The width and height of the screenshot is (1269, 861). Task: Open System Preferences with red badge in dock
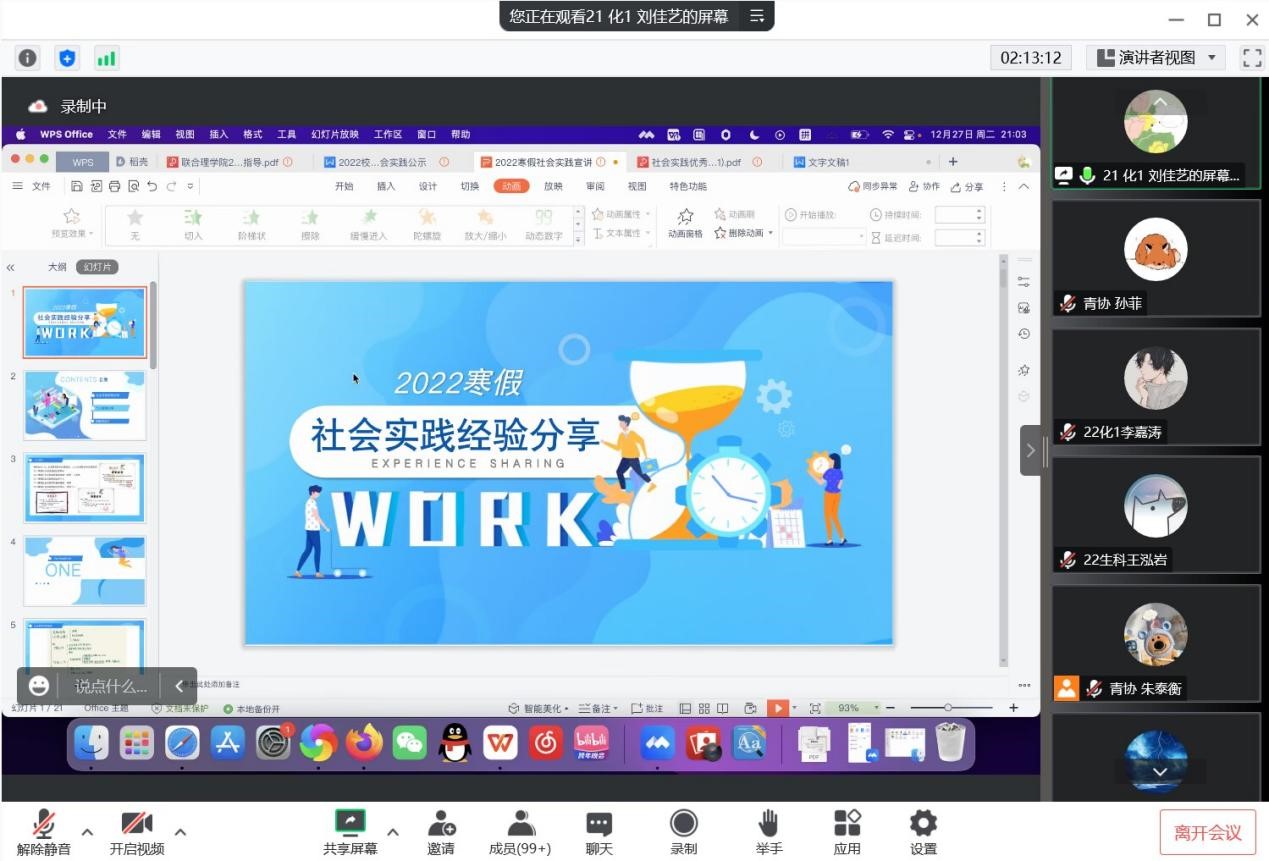click(x=273, y=743)
